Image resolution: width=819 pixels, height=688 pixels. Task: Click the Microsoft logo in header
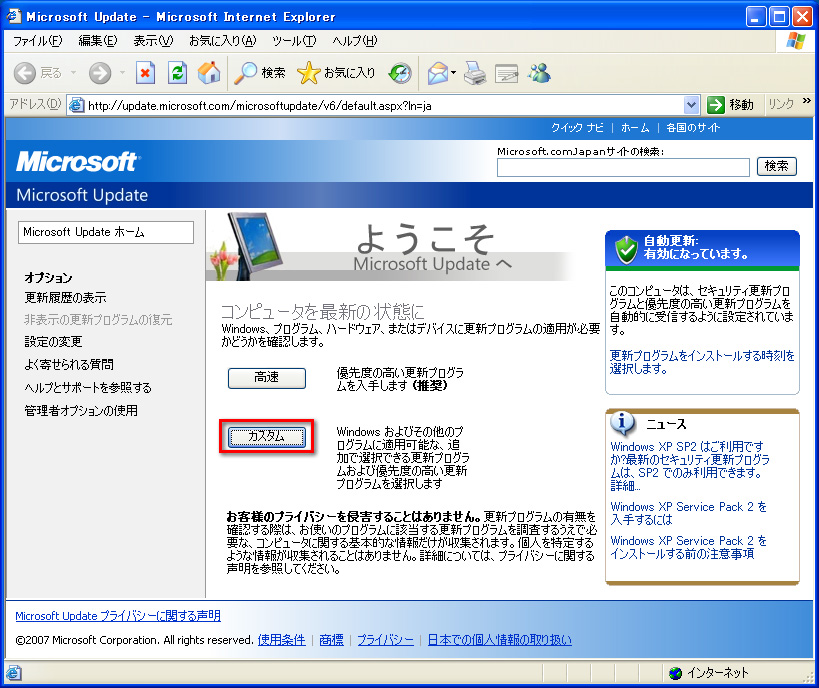[x=77, y=161]
